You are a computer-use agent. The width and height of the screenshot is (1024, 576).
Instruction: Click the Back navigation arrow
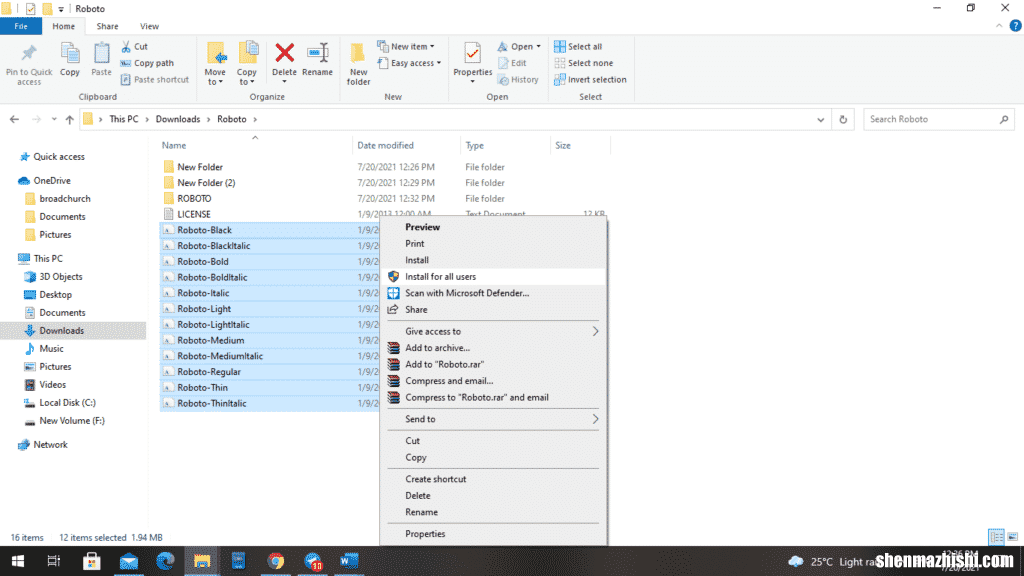tap(14, 120)
